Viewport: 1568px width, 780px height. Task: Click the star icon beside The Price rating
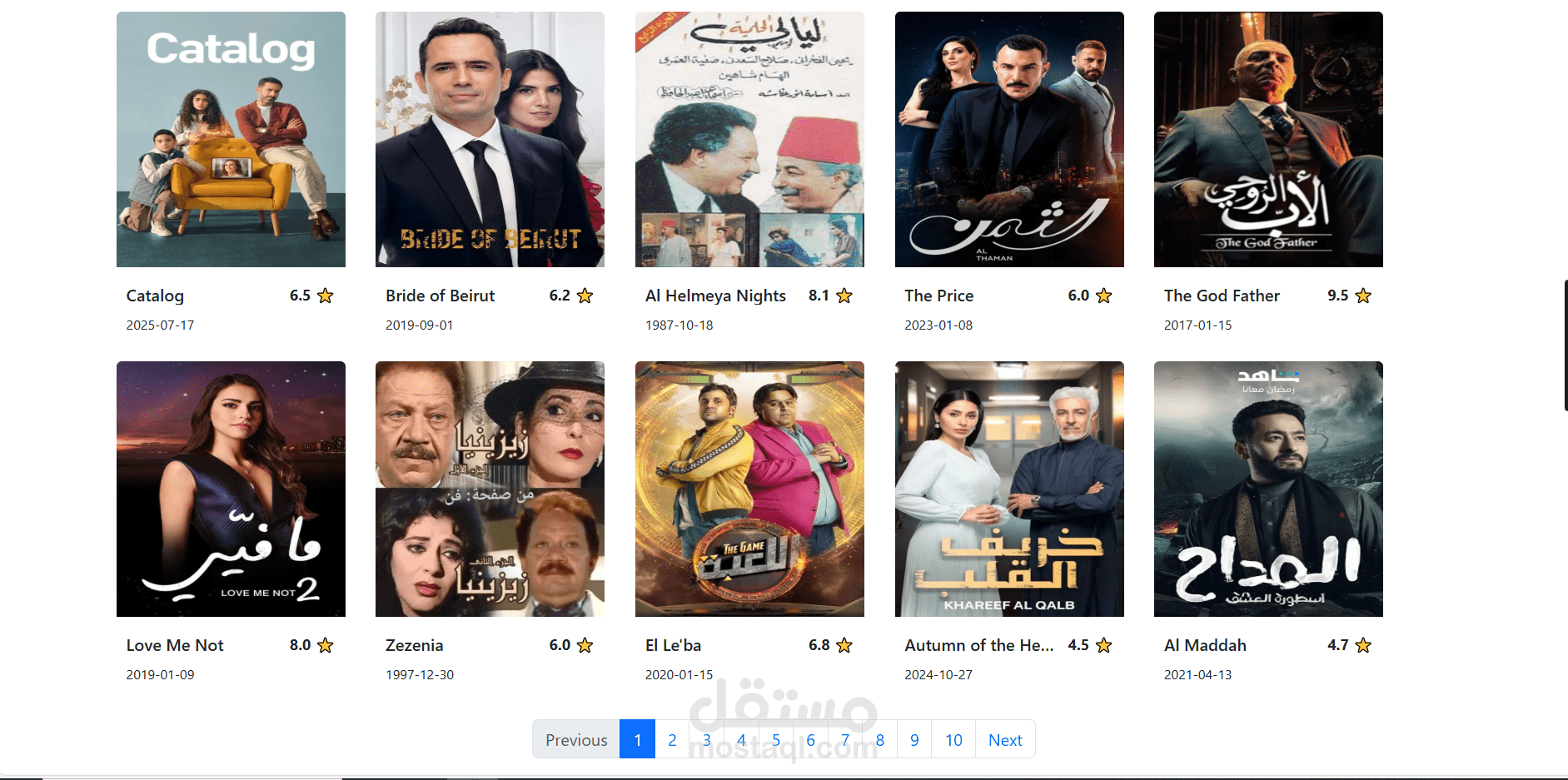point(1104,296)
